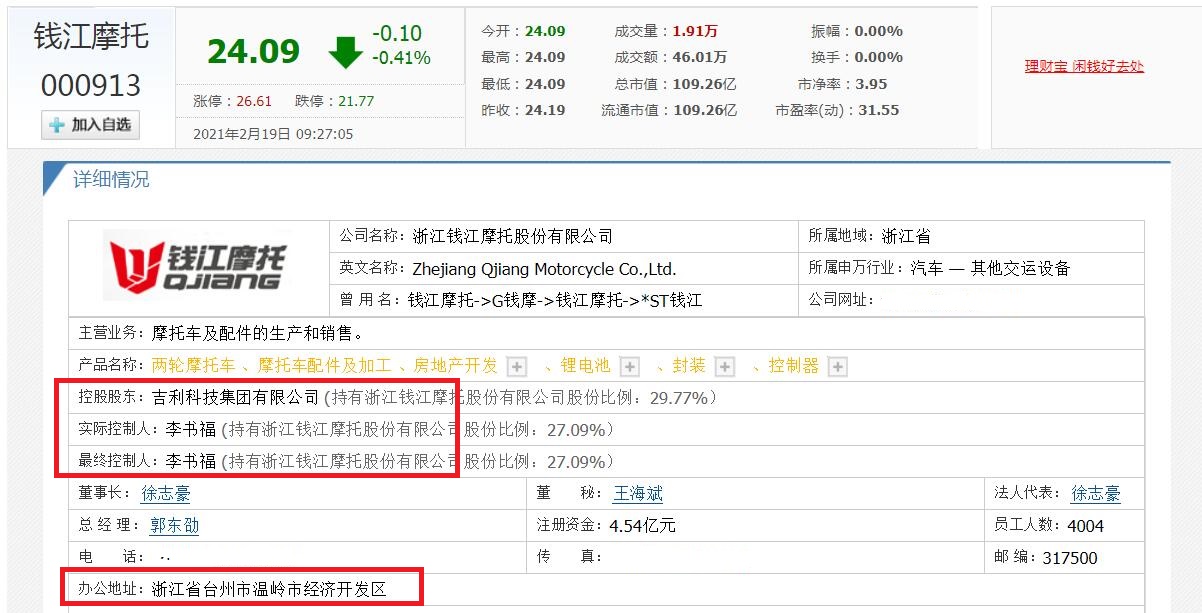The width and height of the screenshot is (1202, 613).
Task: Click the 主营业务 text 摩托车及配件的生产和销售
Action: click(x=258, y=333)
